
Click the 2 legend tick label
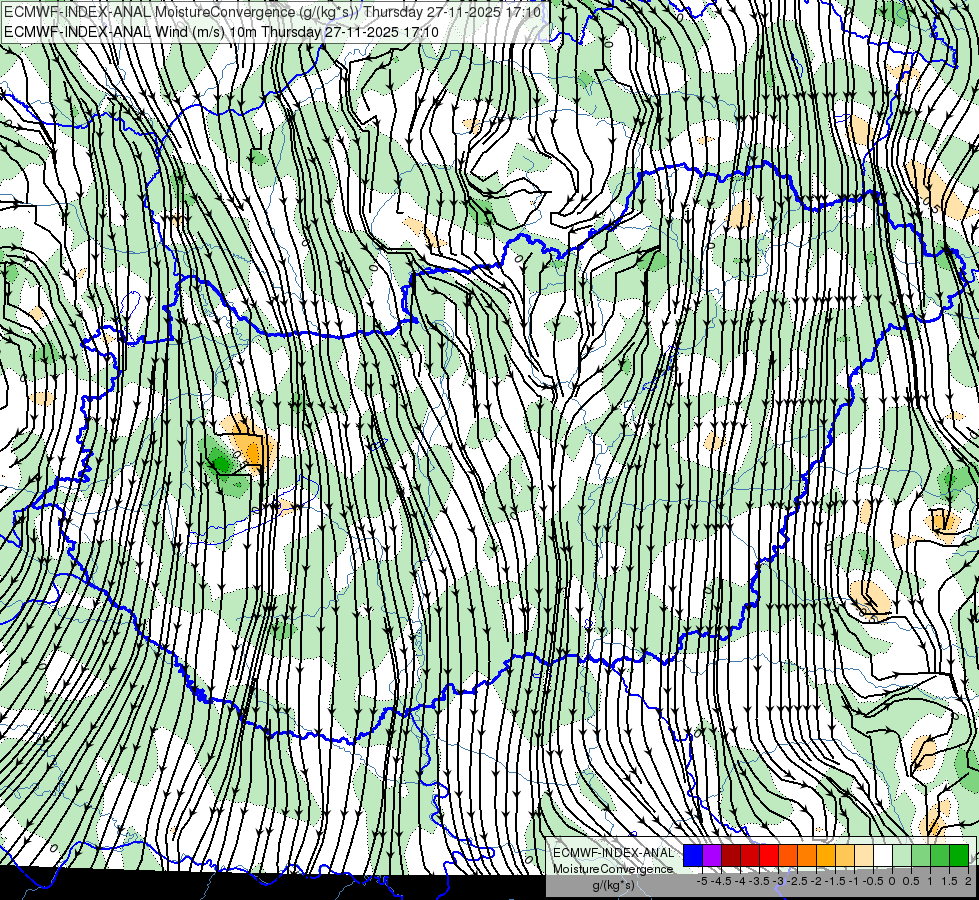[x=968, y=881]
